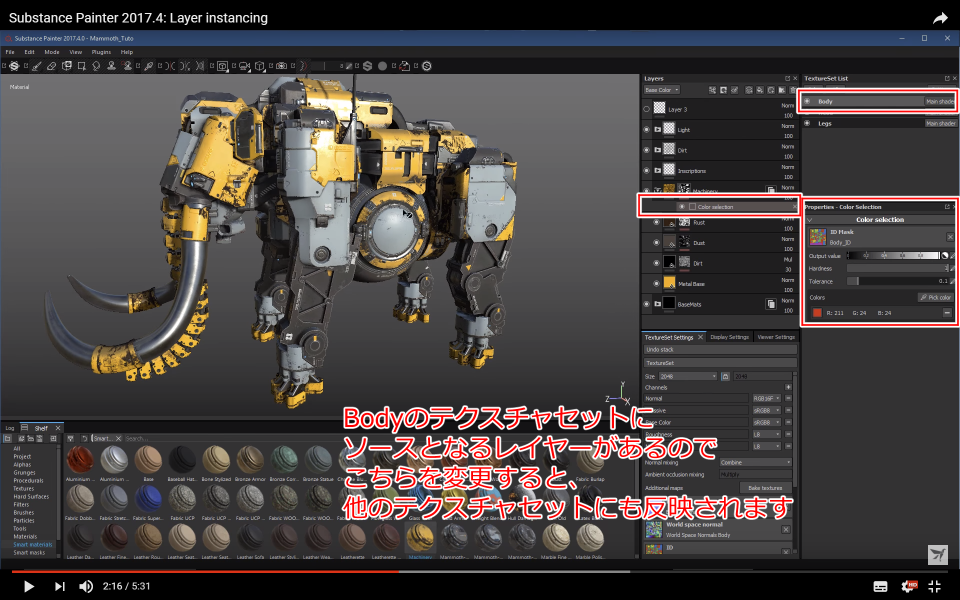The height and width of the screenshot is (600, 960).
Task: Select the Eraser tool in toolbar
Action: coord(51,66)
